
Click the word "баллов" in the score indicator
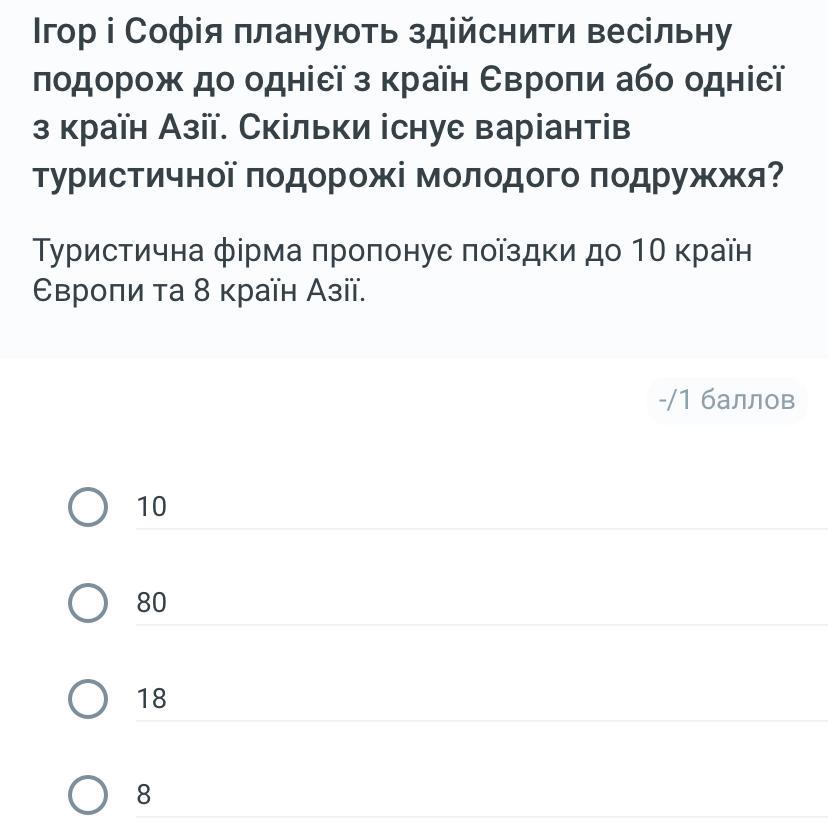(x=748, y=400)
